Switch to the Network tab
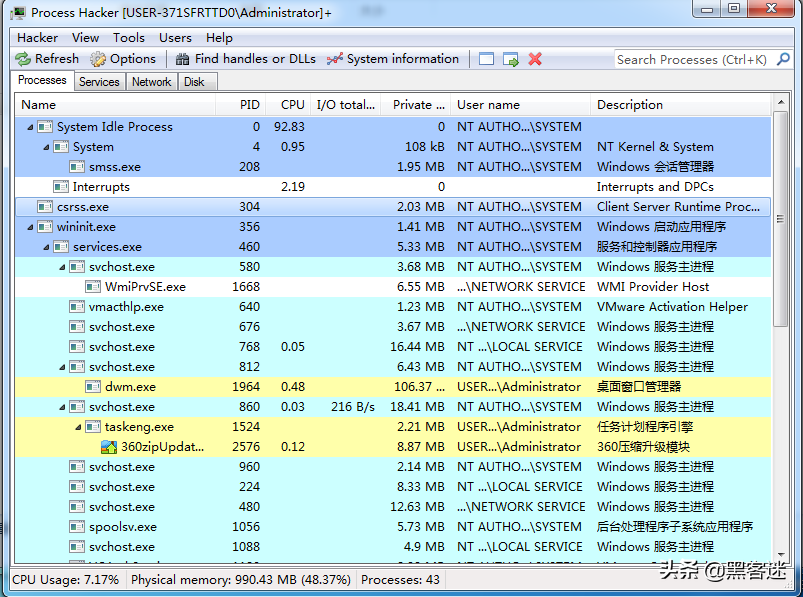This screenshot has width=803, height=597. pos(151,82)
